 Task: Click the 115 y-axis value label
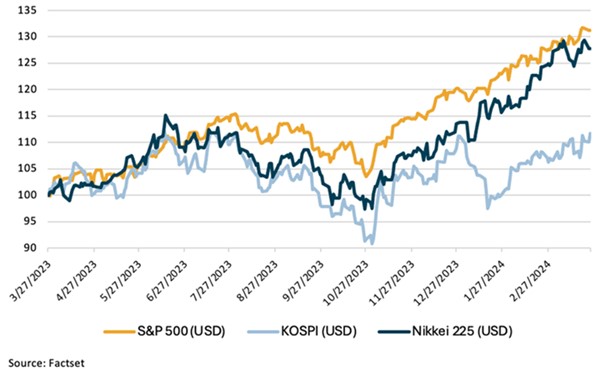coord(27,116)
